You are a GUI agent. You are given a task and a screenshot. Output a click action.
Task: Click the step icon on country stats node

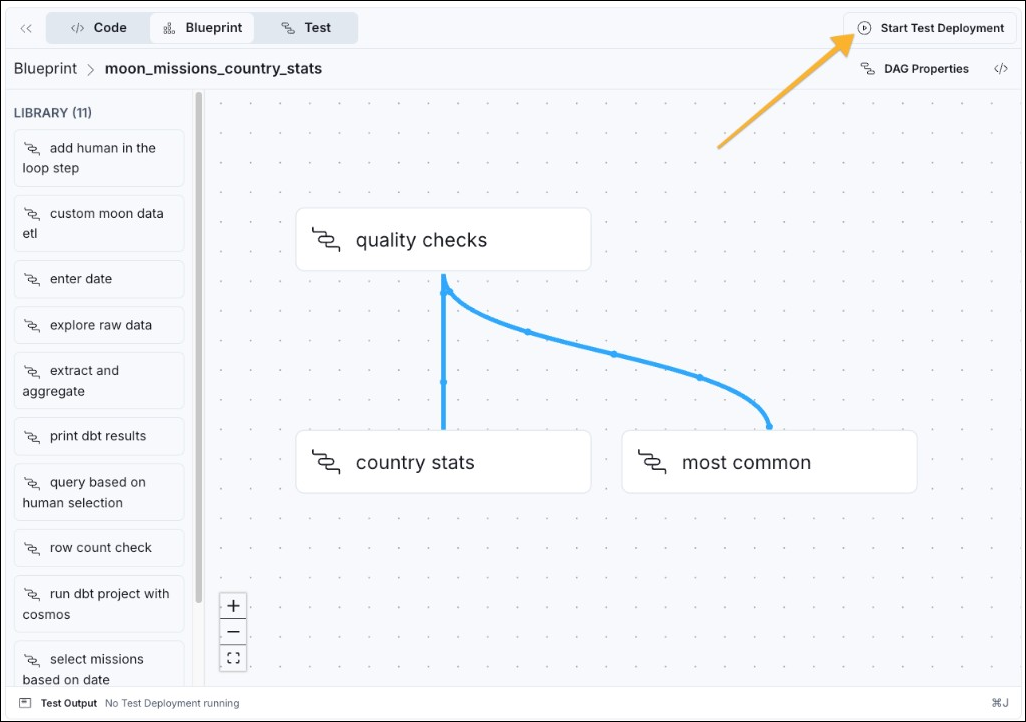pyautogui.click(x=327, y=461)
